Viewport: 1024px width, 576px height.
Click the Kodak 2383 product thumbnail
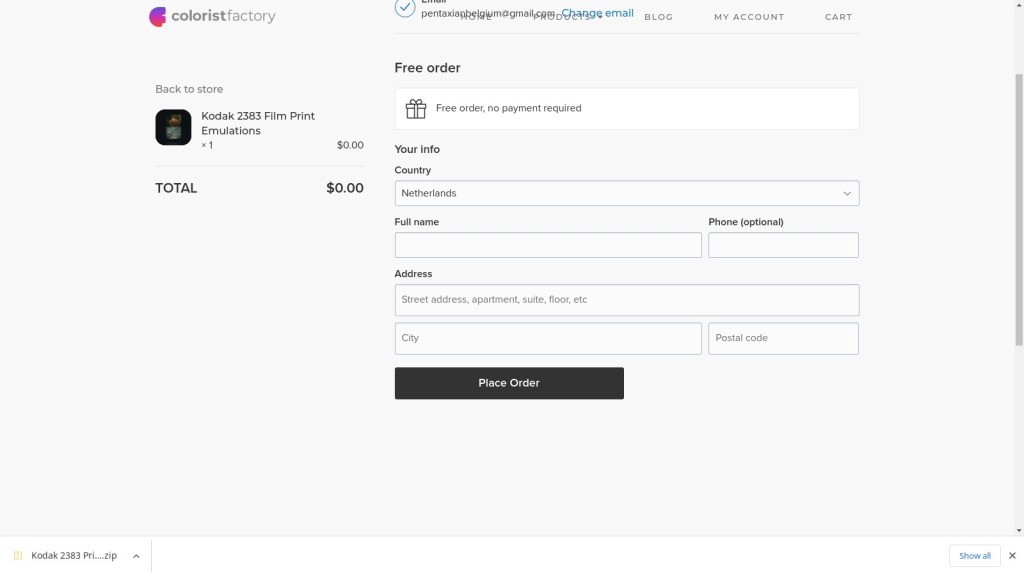point(173,127)
